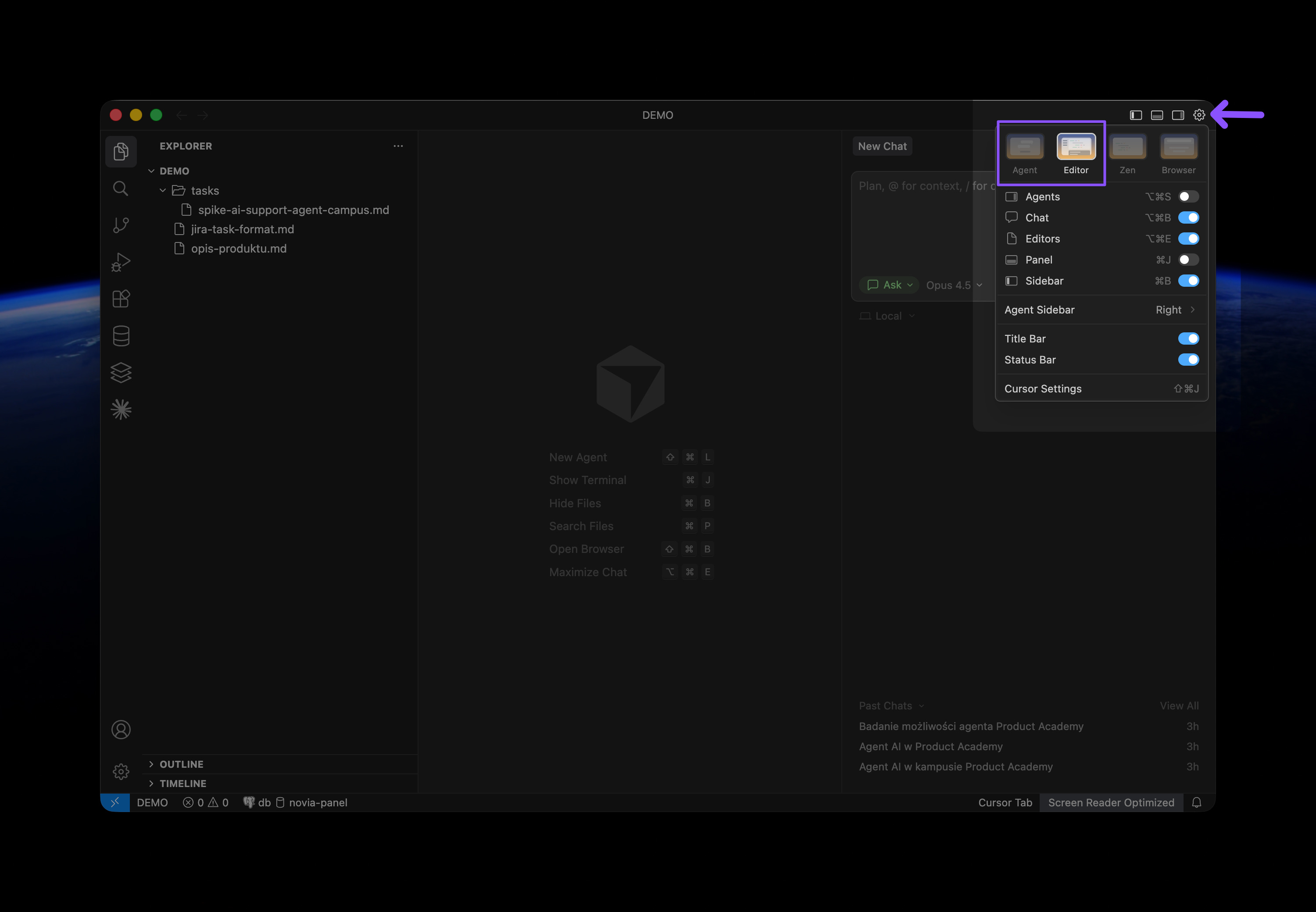Open the Extensions view icon

tap(121, 299)
